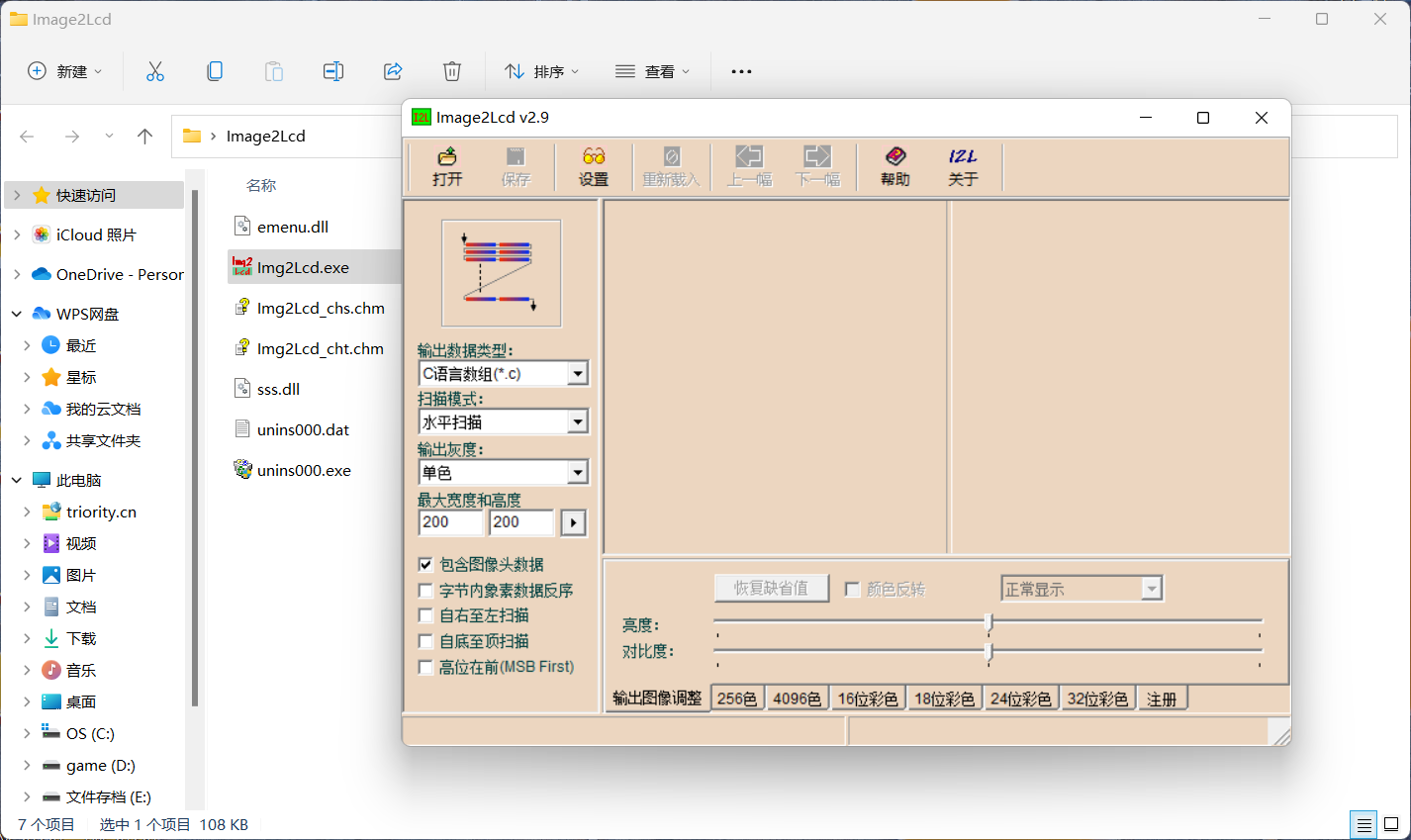Click the scan direction preview thumbnail
This screenshot has width=1411, height=840.
click(501, 273)
